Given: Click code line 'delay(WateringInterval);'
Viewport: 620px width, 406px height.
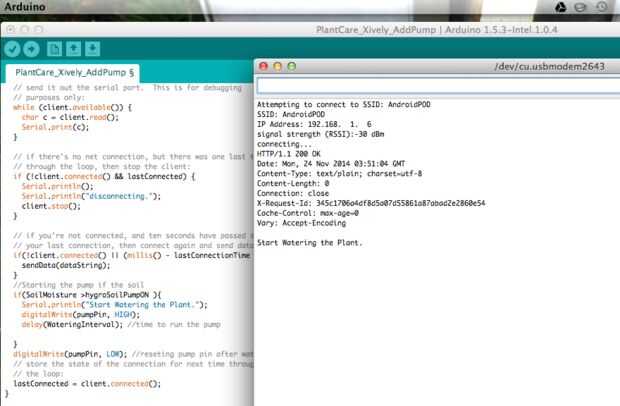Looking at the screenshot, I should click(72, 325).
